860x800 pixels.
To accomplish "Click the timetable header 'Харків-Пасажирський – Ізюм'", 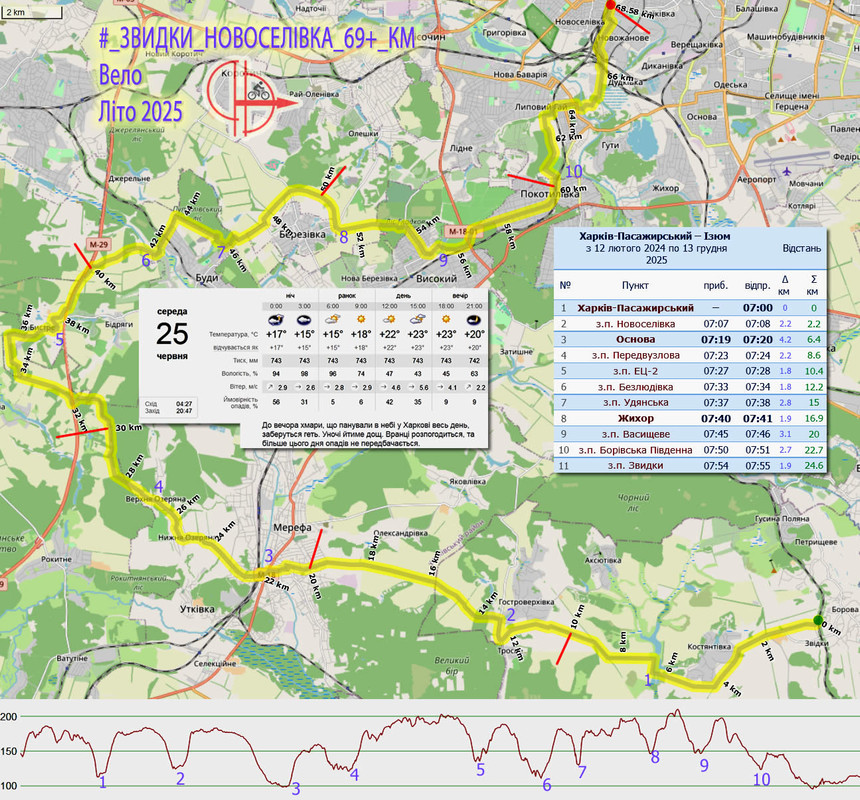I will pos(654,236).
